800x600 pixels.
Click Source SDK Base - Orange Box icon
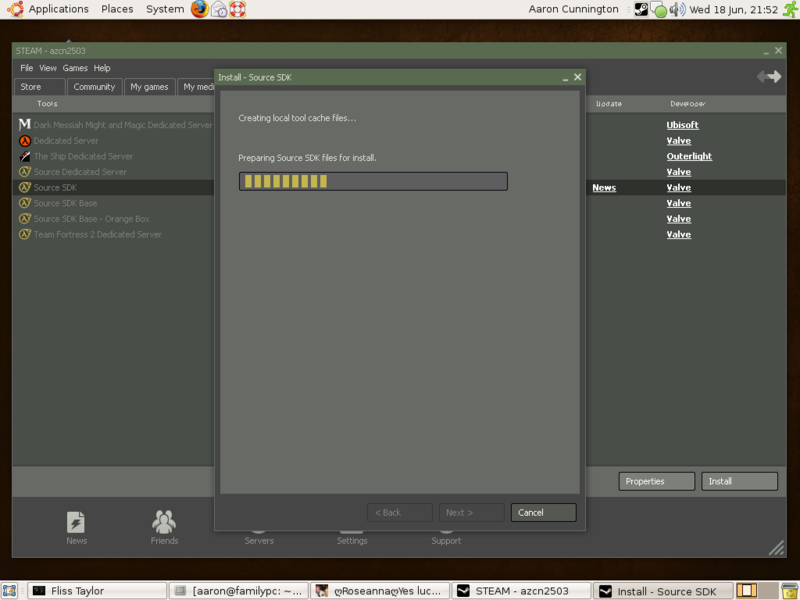[x=24, y=219]
